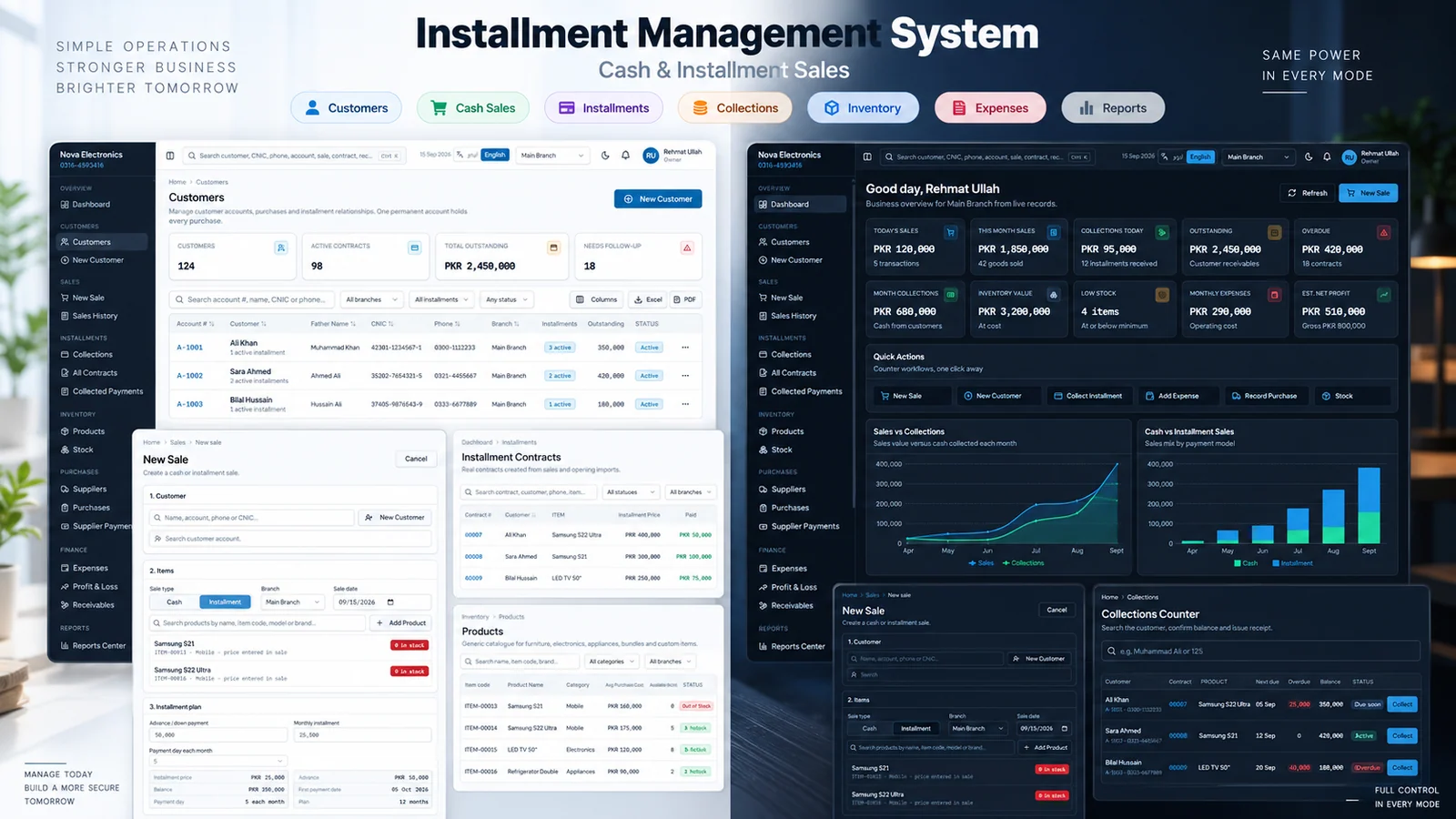The width and height of the screenshot is (1456, 819).
Task: Select Cash sale type in dark New Sale form
Action: (870, 728)
